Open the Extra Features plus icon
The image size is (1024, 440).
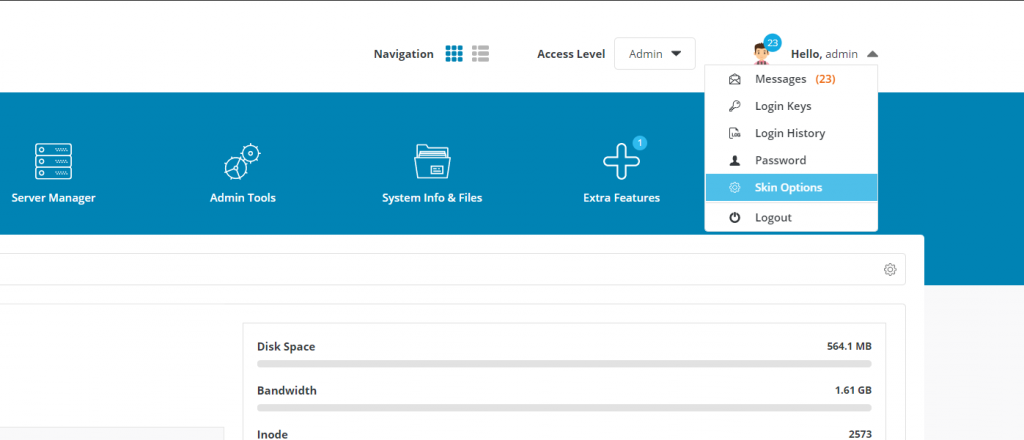tap(621, 163)
